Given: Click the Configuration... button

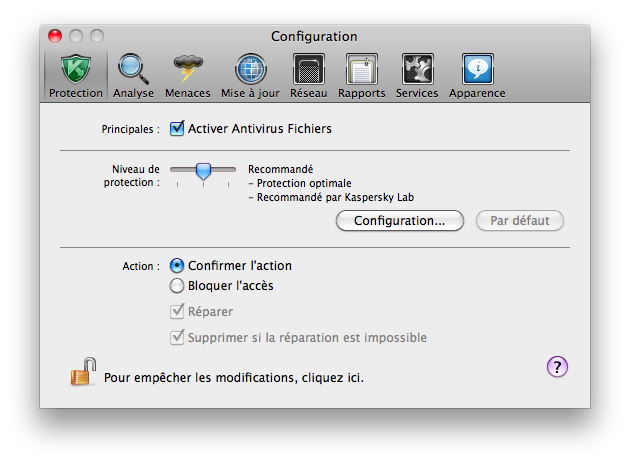Looking at the screenshot, I should click(x=399, y=220).
